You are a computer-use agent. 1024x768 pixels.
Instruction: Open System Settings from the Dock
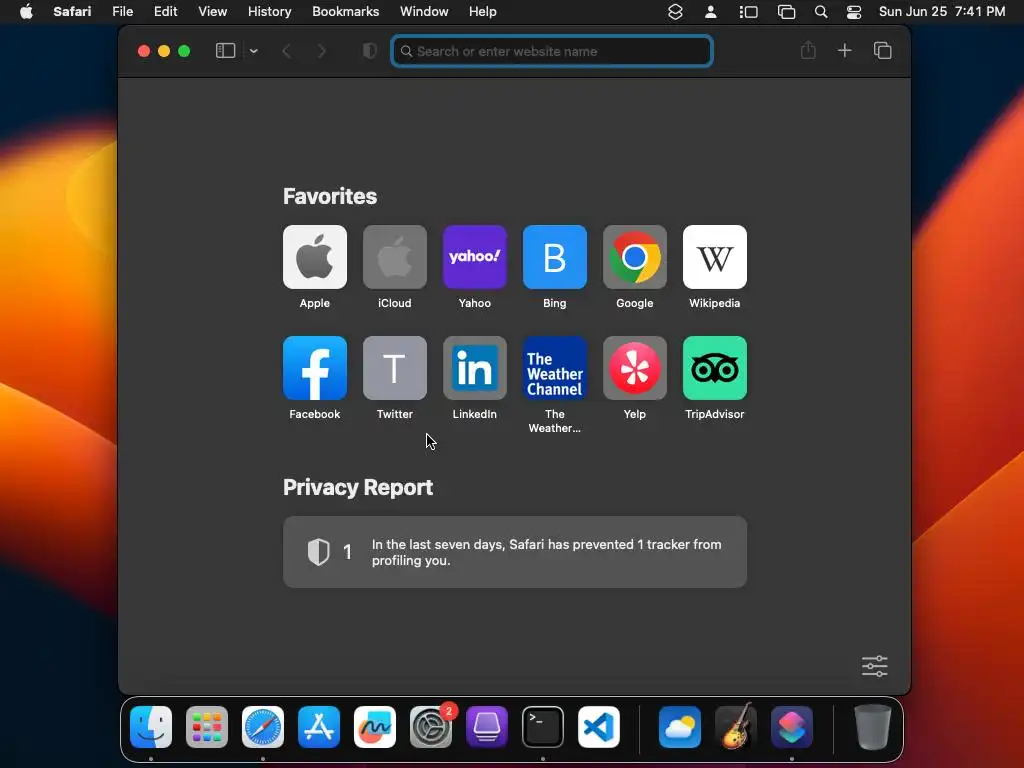431,727
